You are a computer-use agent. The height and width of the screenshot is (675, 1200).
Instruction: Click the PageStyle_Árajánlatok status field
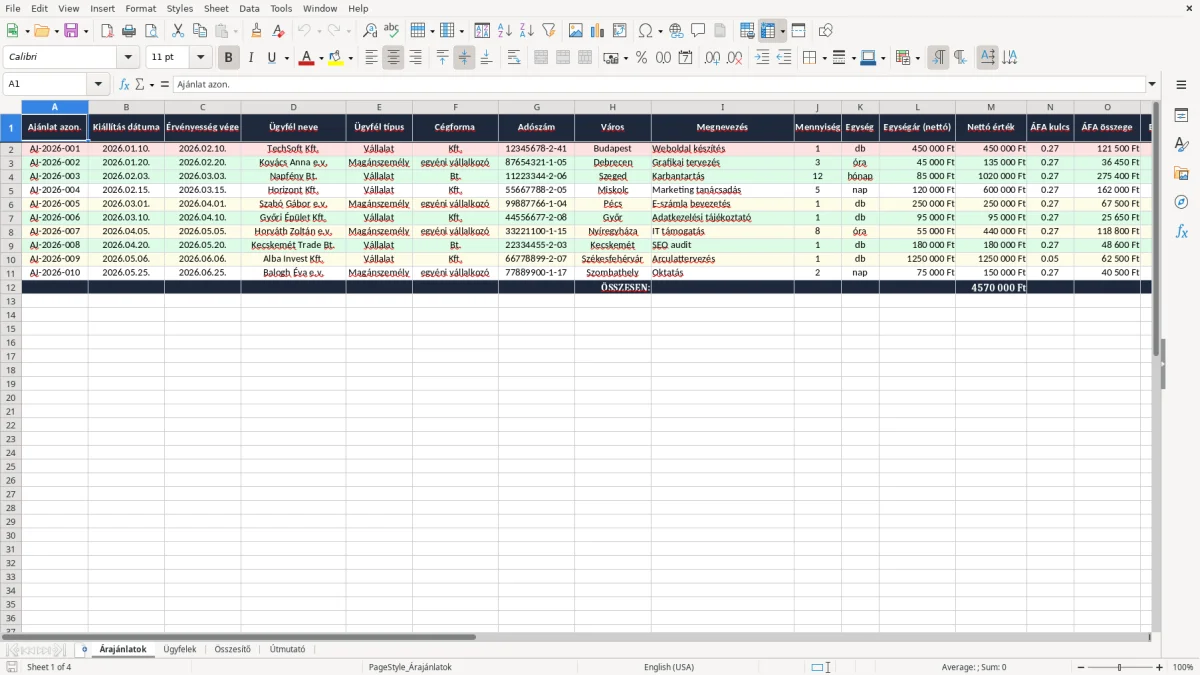click(x=410, y=667)
